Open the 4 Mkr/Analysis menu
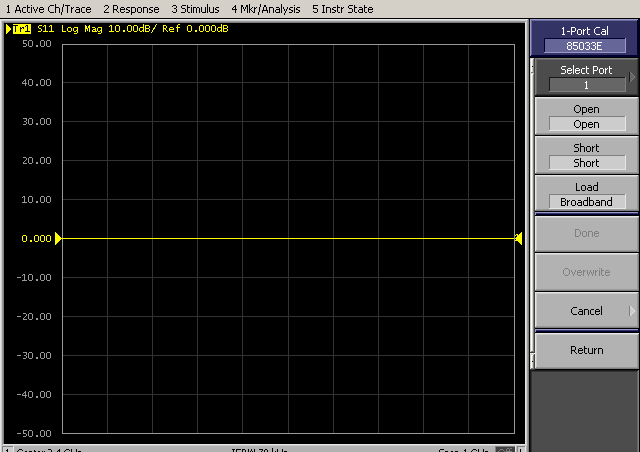 (x=266, y=9)
